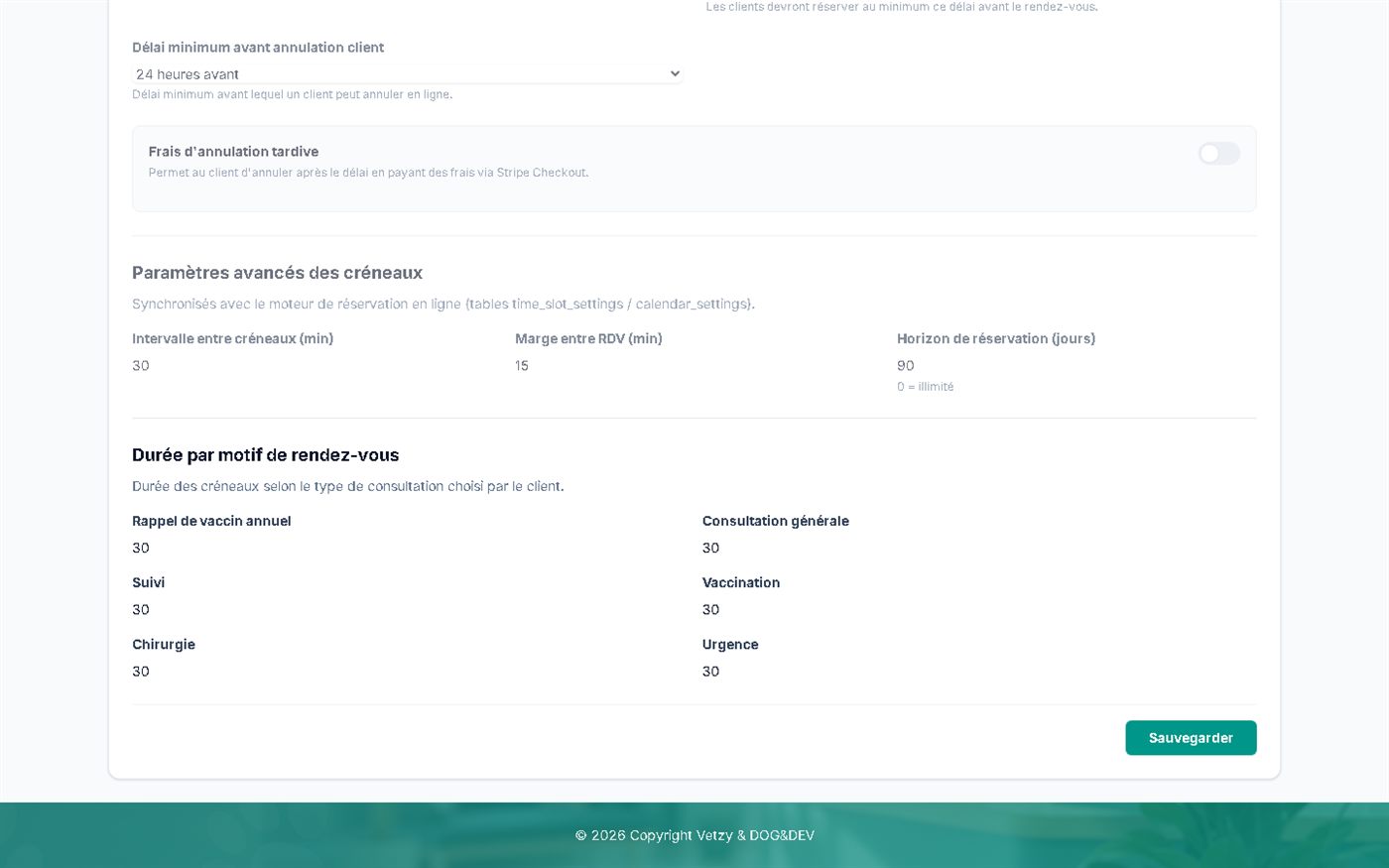Edit Marge entre RDV value field

(x=694, y=366)
